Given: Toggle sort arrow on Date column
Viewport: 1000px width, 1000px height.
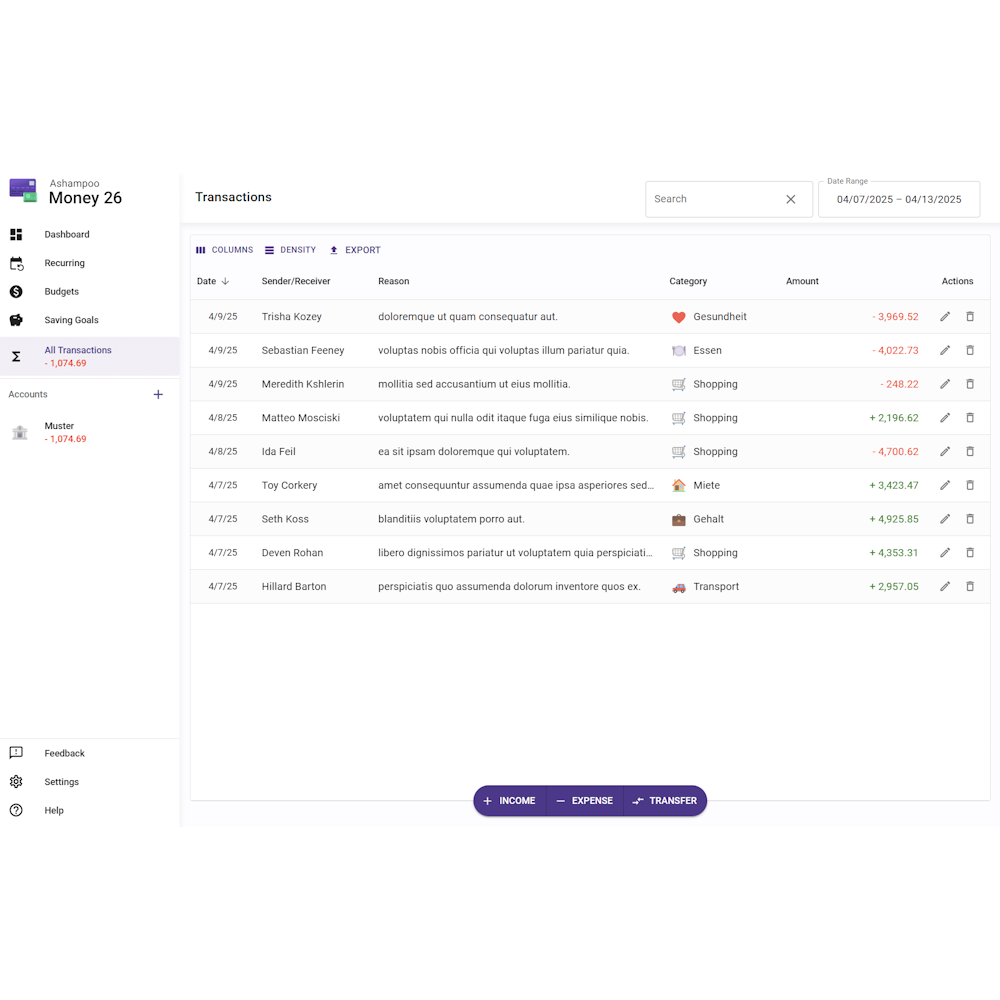Looking at the screenshot, I should (225, 282).
